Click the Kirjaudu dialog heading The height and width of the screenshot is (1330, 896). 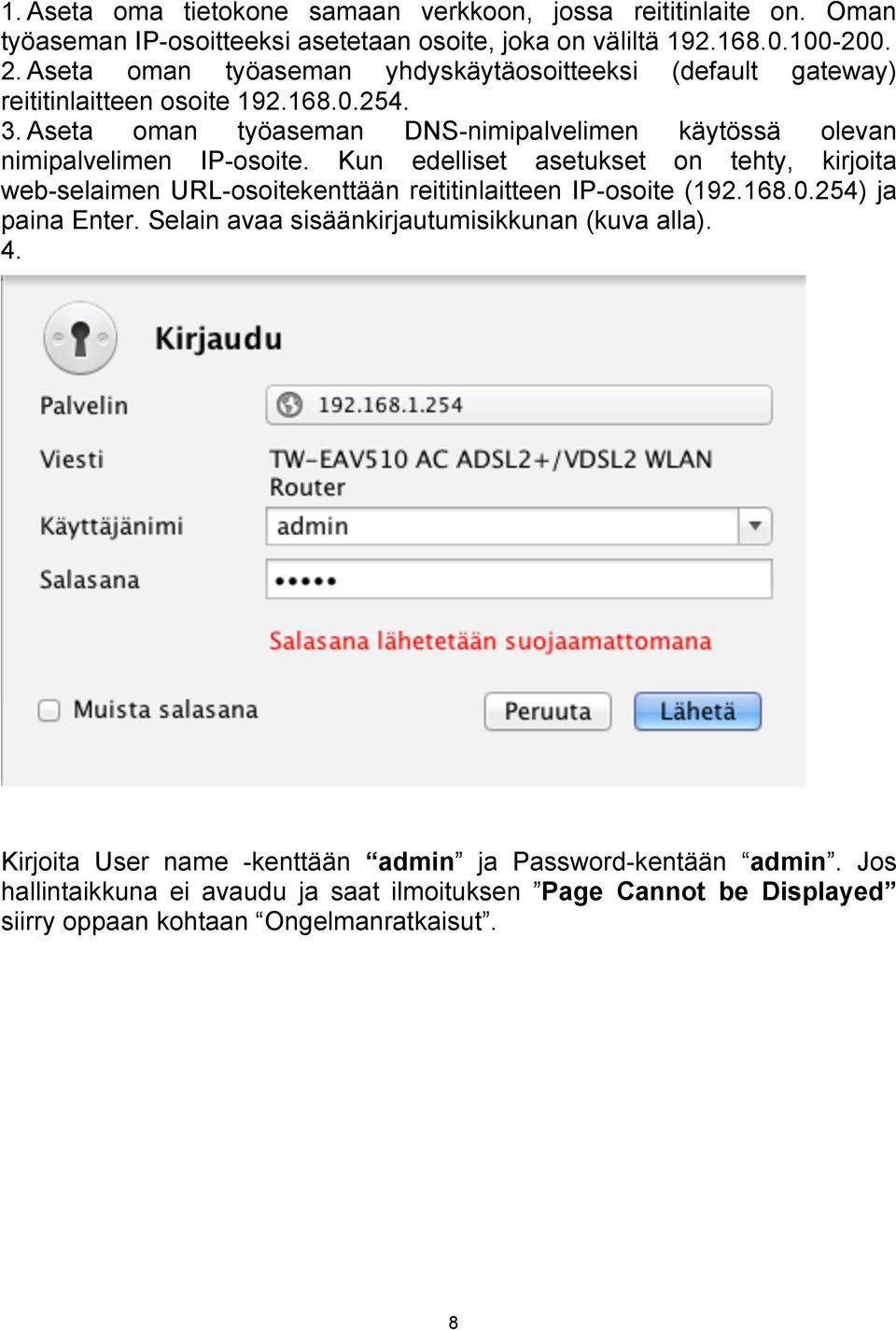[x=218, y=338]
